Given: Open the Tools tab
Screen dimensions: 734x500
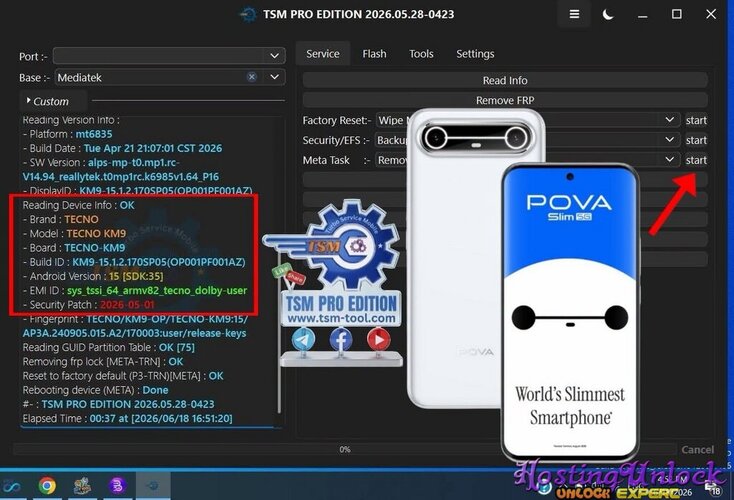Looking at the screenshot, I should [x=421, y=54].
